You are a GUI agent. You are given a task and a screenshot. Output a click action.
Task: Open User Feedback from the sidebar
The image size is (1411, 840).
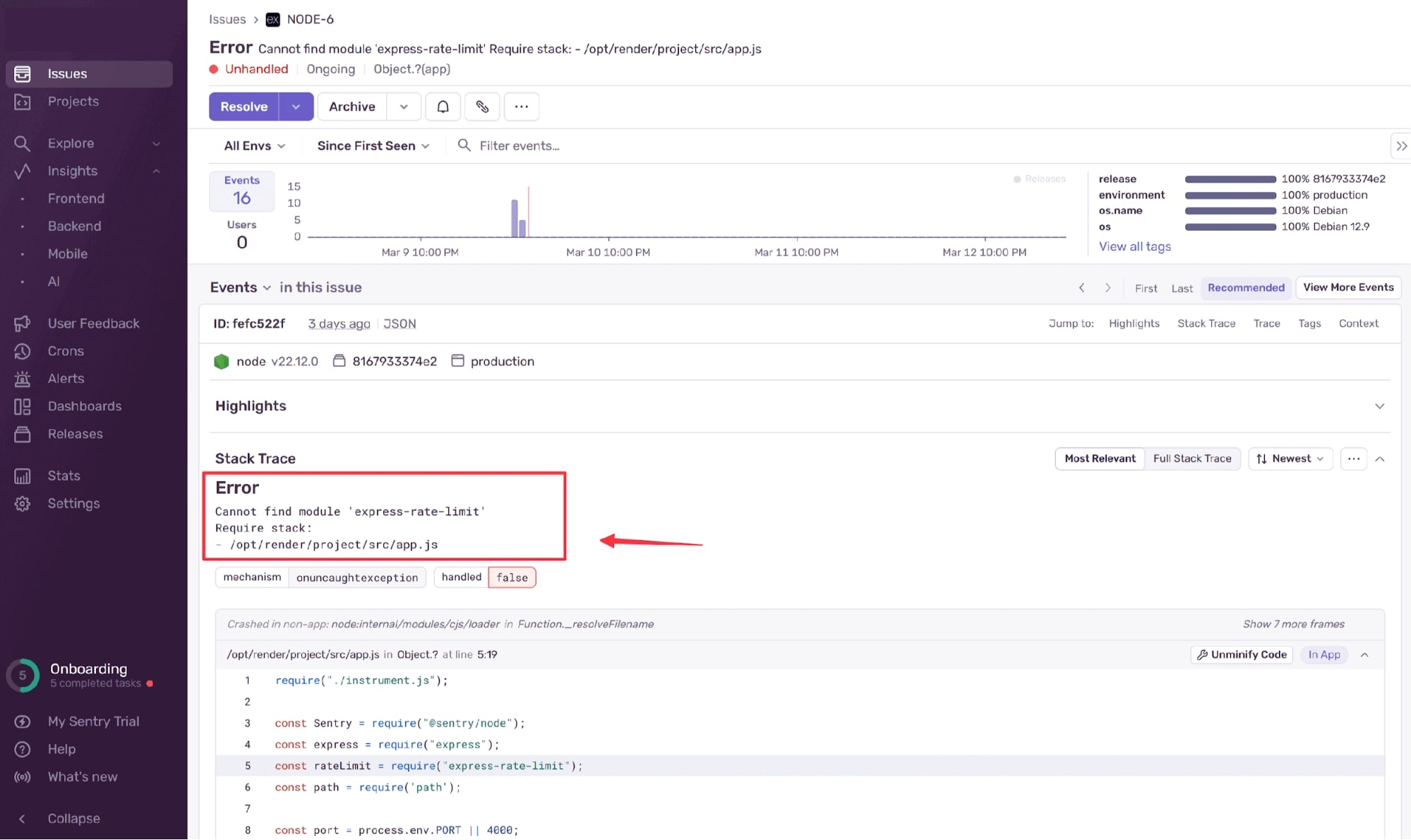tap(22, 323)
